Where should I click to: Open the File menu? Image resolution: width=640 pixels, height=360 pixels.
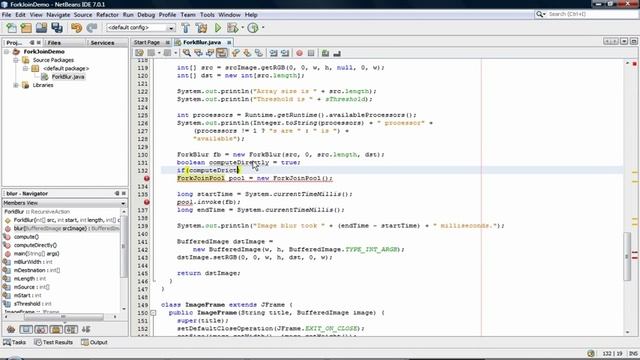tap(7, 15)
